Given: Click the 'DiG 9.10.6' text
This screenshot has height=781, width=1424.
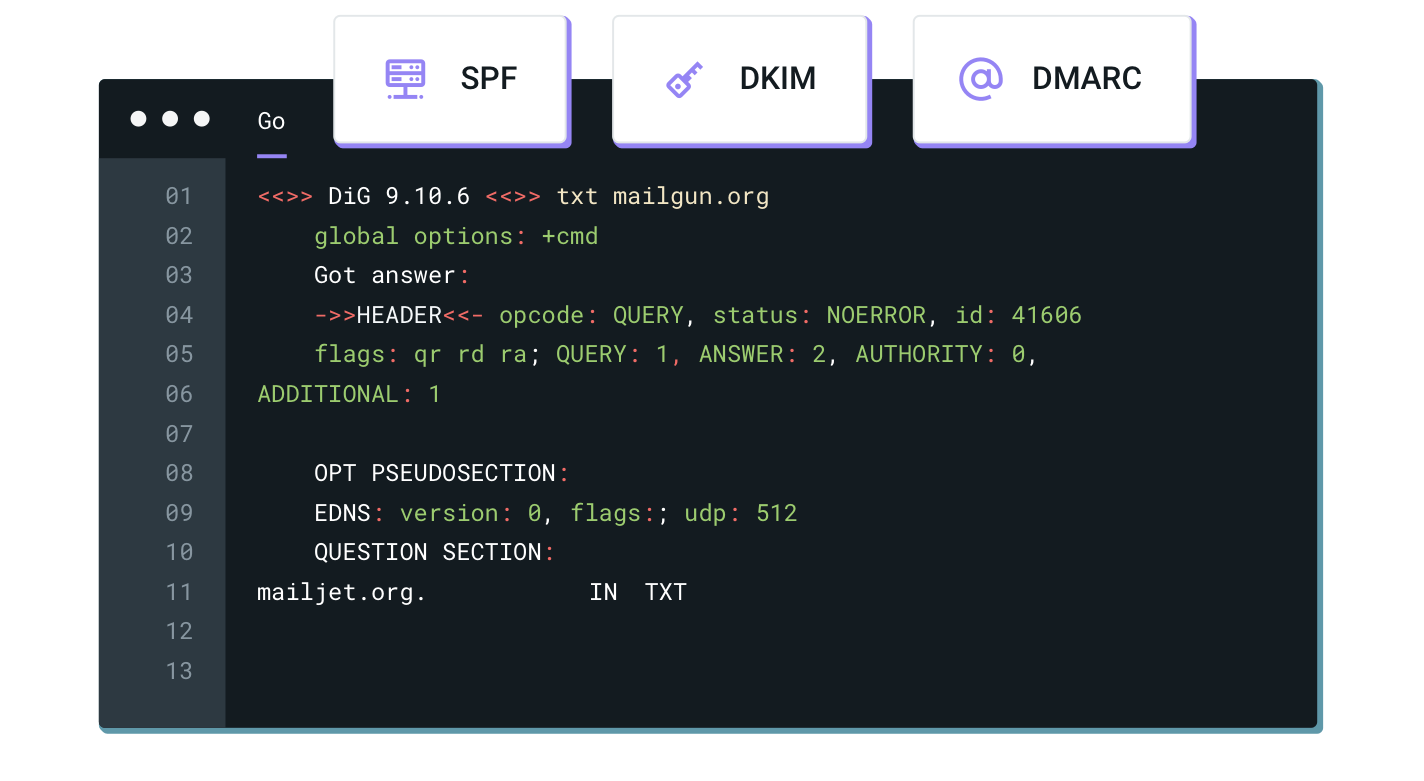Looking at the screenshot, I should (x=399, y=196).
